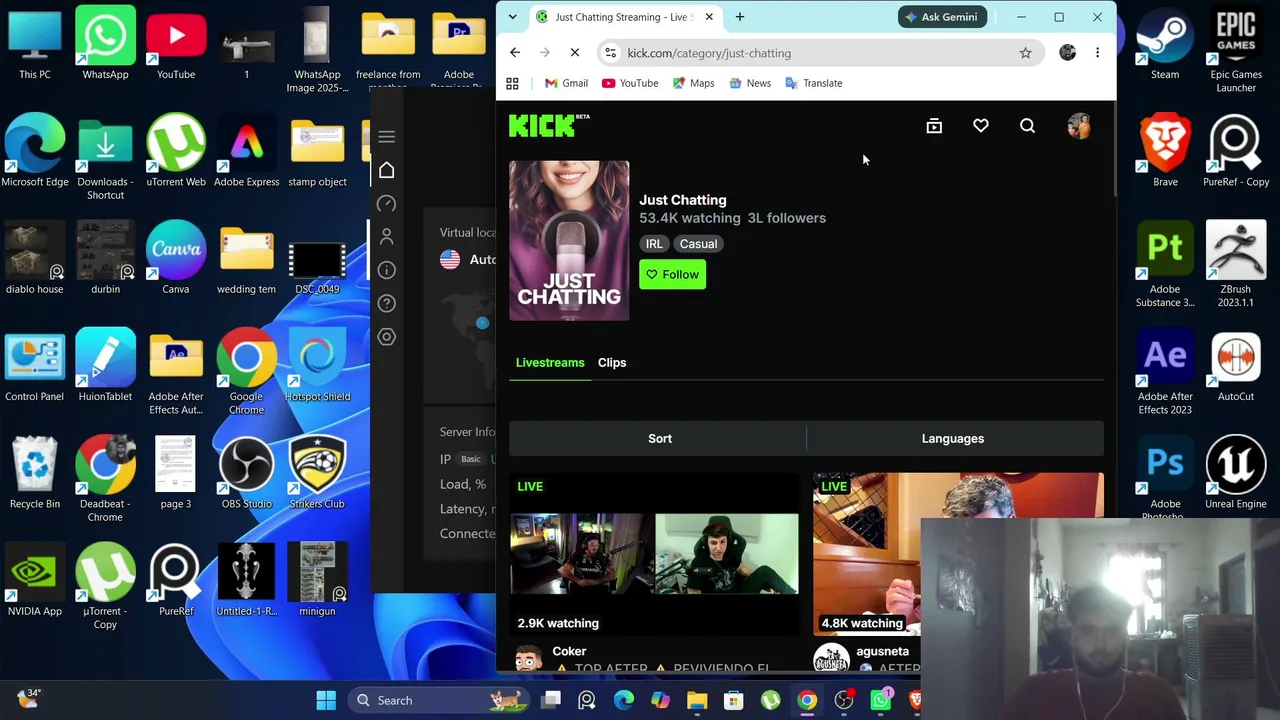Open the Maps bookmark
This screenshot has width=1280, height=720.
(x=693, y=83)
